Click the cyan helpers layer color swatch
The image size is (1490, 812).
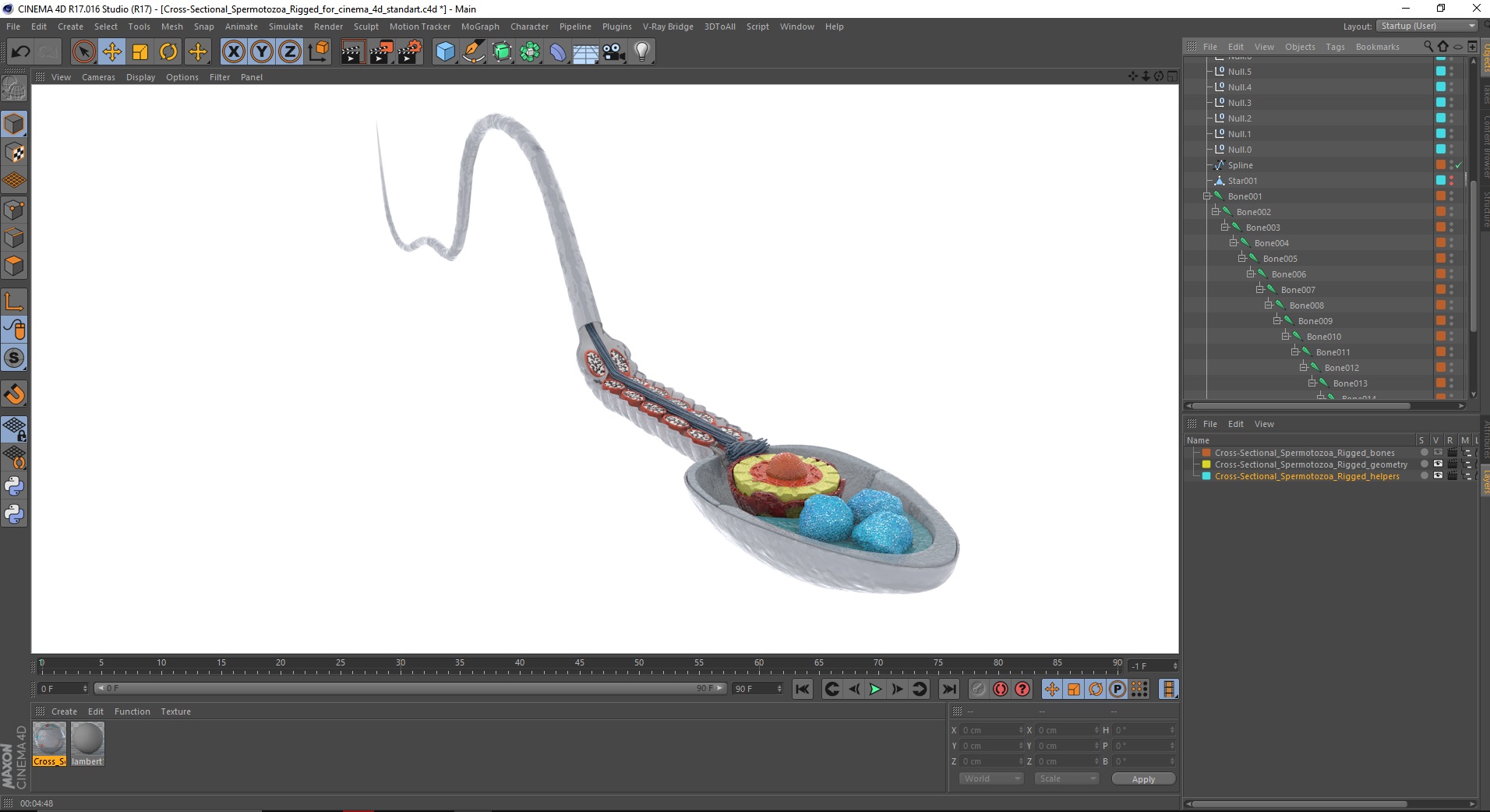[1206, 476]
